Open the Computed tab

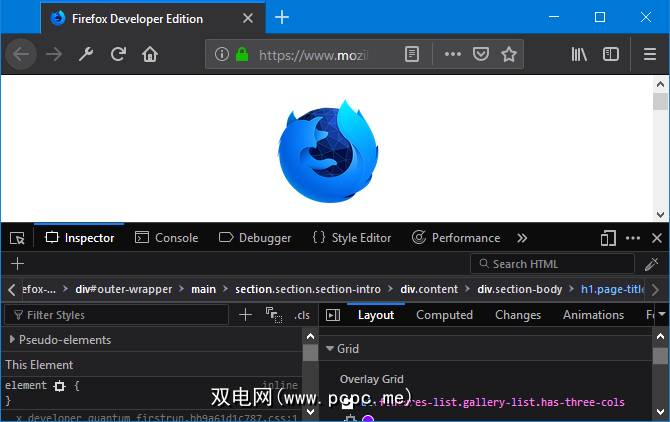click(x=444, y=315)
